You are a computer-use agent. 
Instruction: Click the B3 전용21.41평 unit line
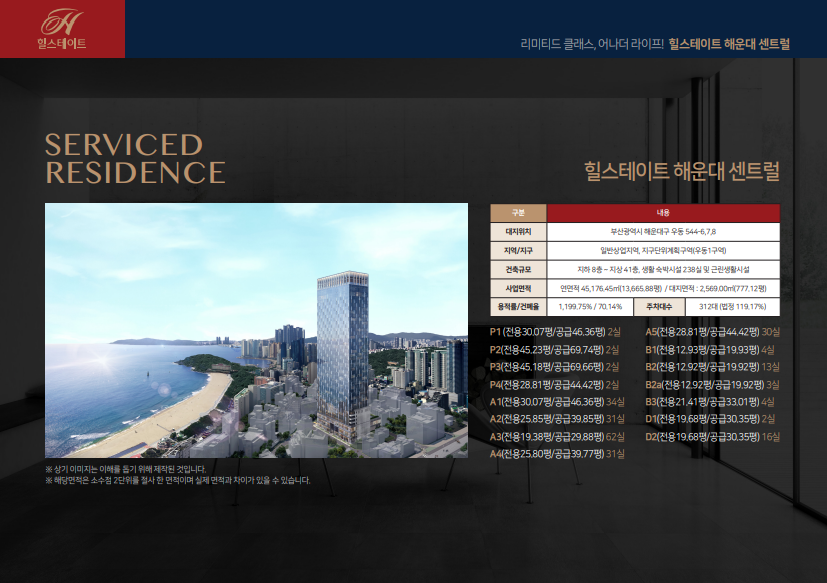[x=710, y=402]
